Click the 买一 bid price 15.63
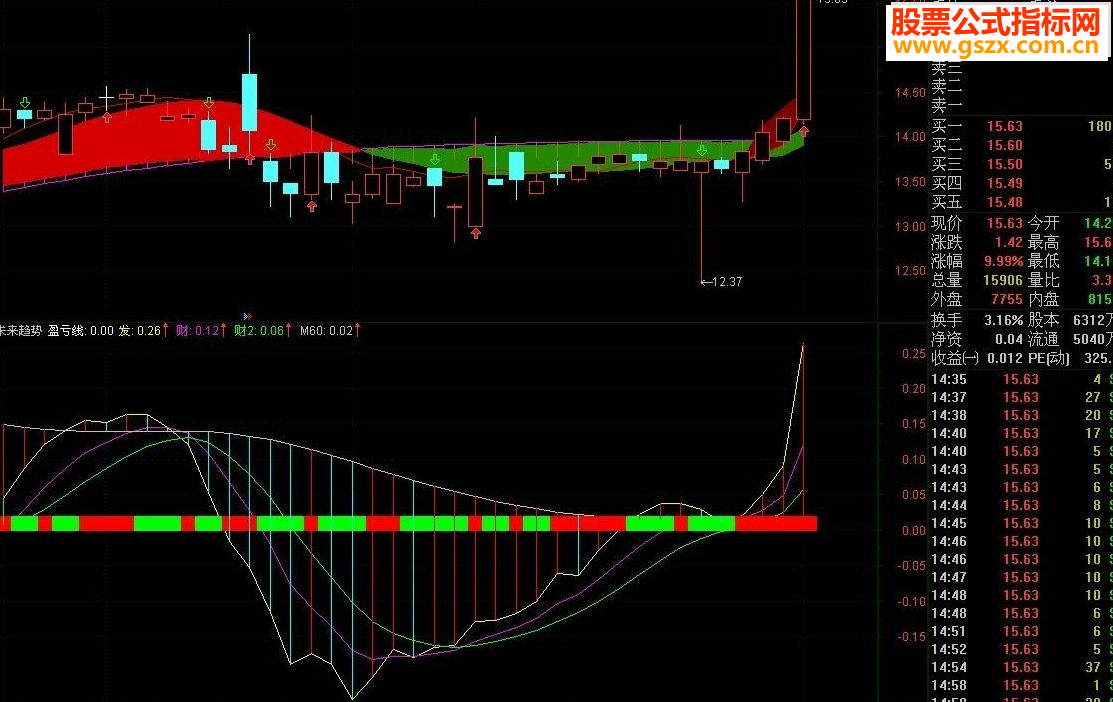Screen dimensions: 1113x702 pyautogui.click(x=1004, y=126)
